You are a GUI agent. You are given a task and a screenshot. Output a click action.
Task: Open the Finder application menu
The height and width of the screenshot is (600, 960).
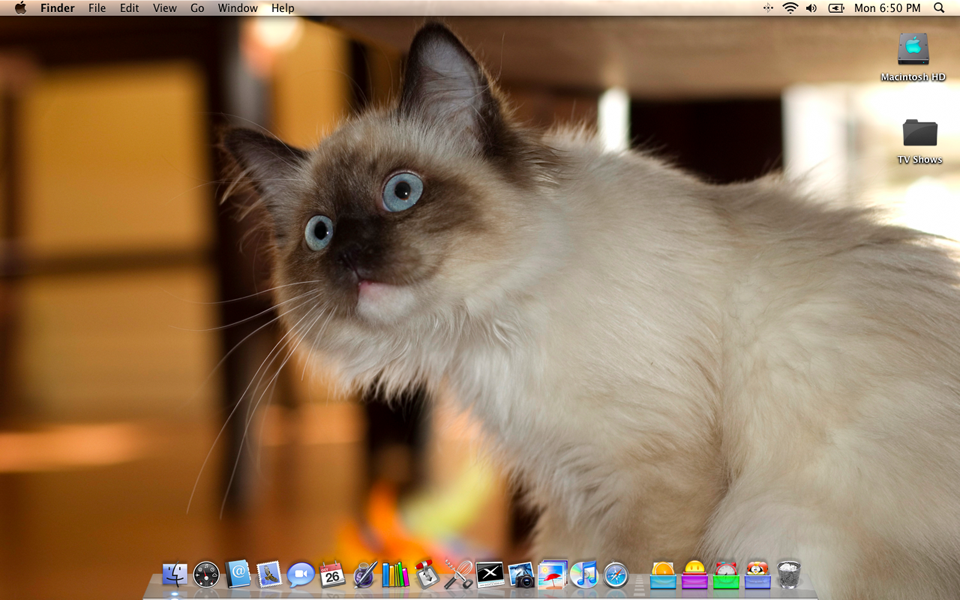tap(58, 8)
